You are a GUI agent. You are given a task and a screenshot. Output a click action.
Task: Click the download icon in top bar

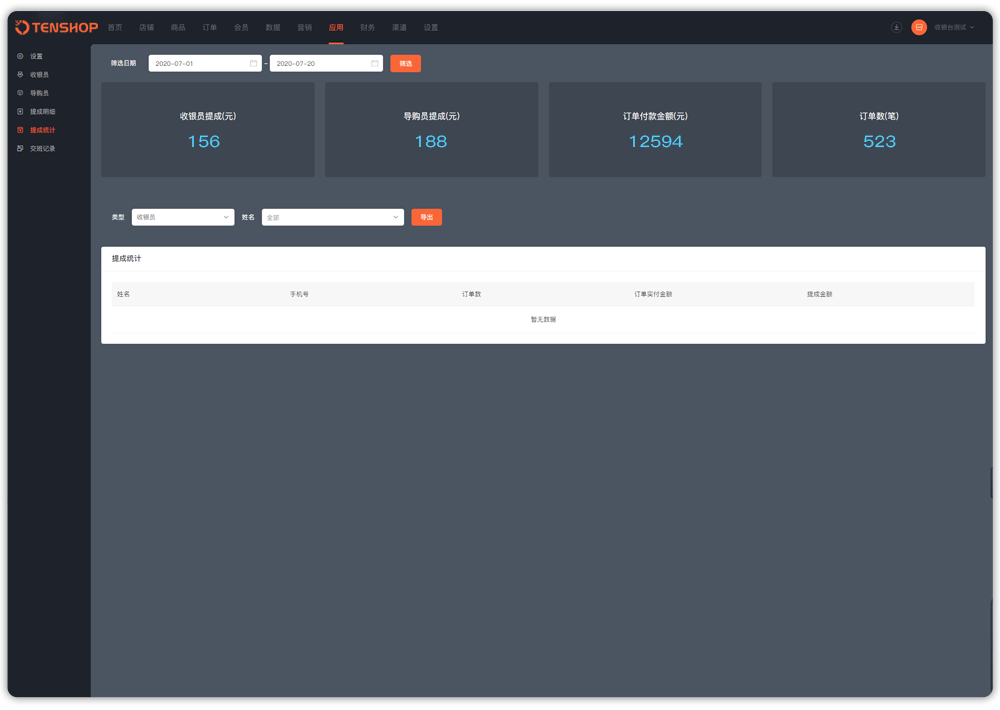pos(896,27)
